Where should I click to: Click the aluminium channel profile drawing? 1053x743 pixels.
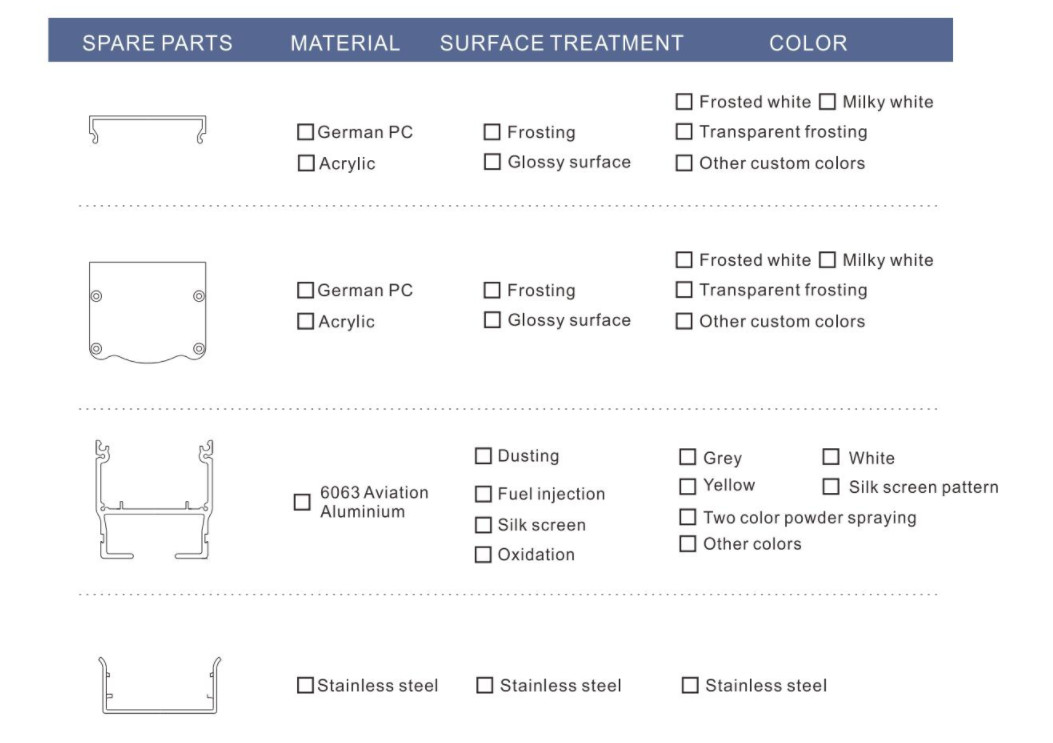pos(154,500)
